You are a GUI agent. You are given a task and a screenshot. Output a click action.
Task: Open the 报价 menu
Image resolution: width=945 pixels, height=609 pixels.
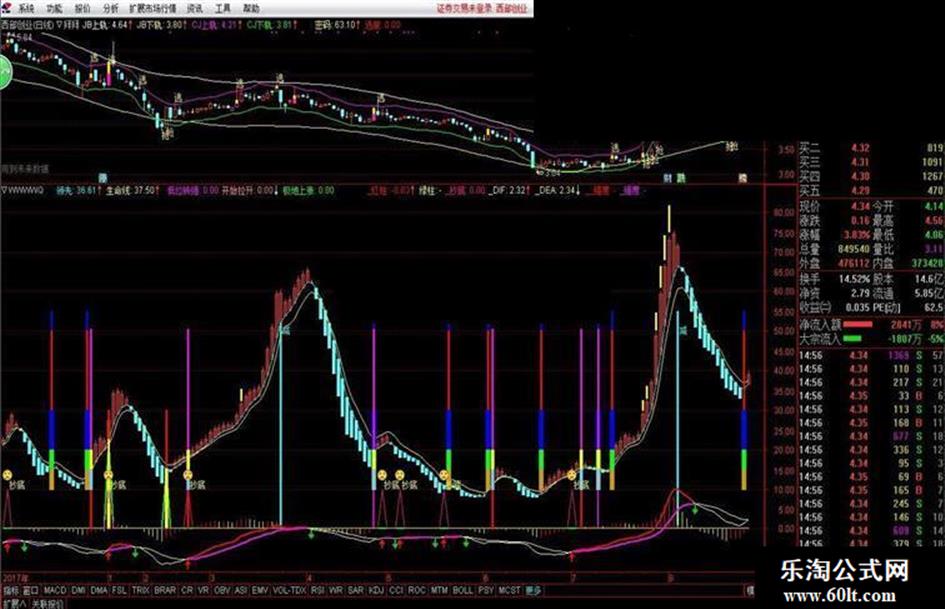point(83,8)
